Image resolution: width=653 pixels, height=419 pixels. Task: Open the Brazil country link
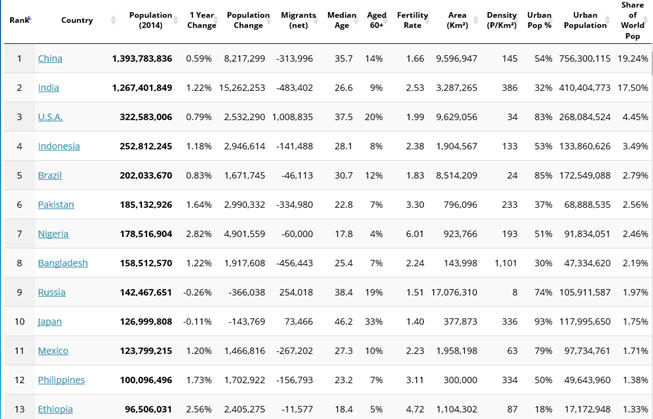pos(50,175)
